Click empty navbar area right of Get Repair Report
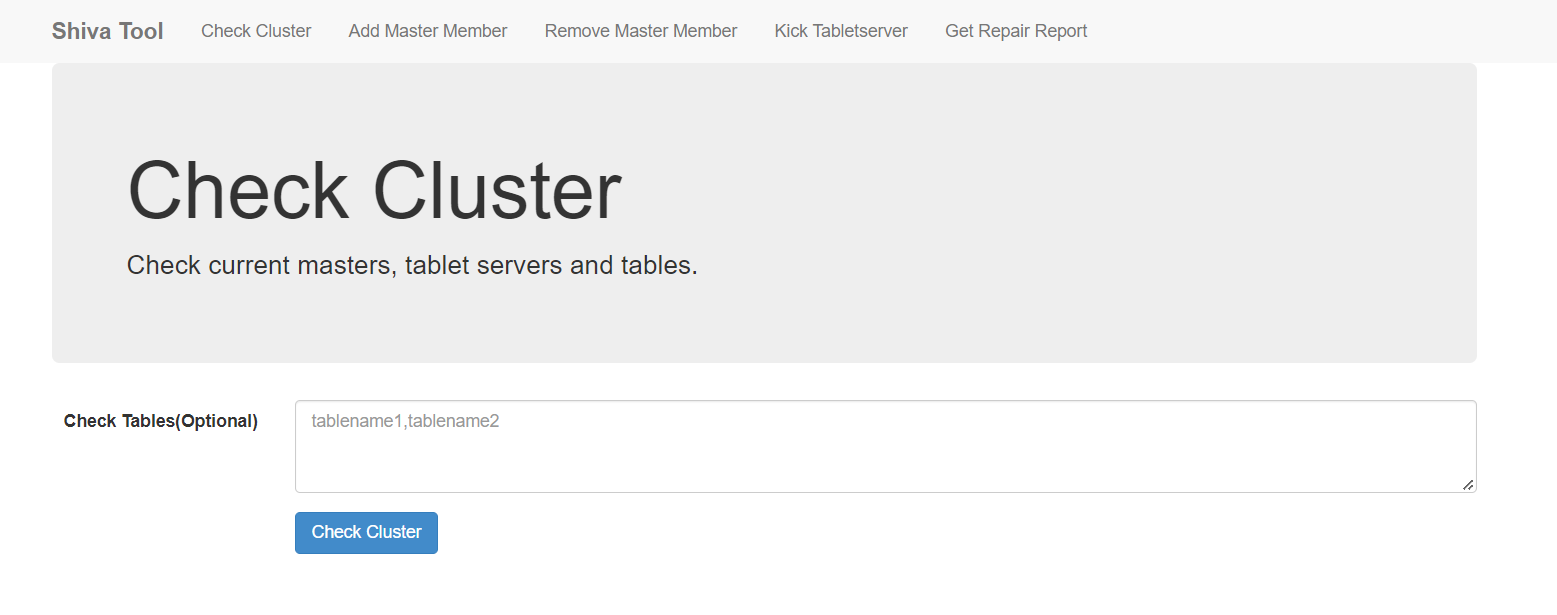Screen dimensions: 1557x615 point(1300,31)
